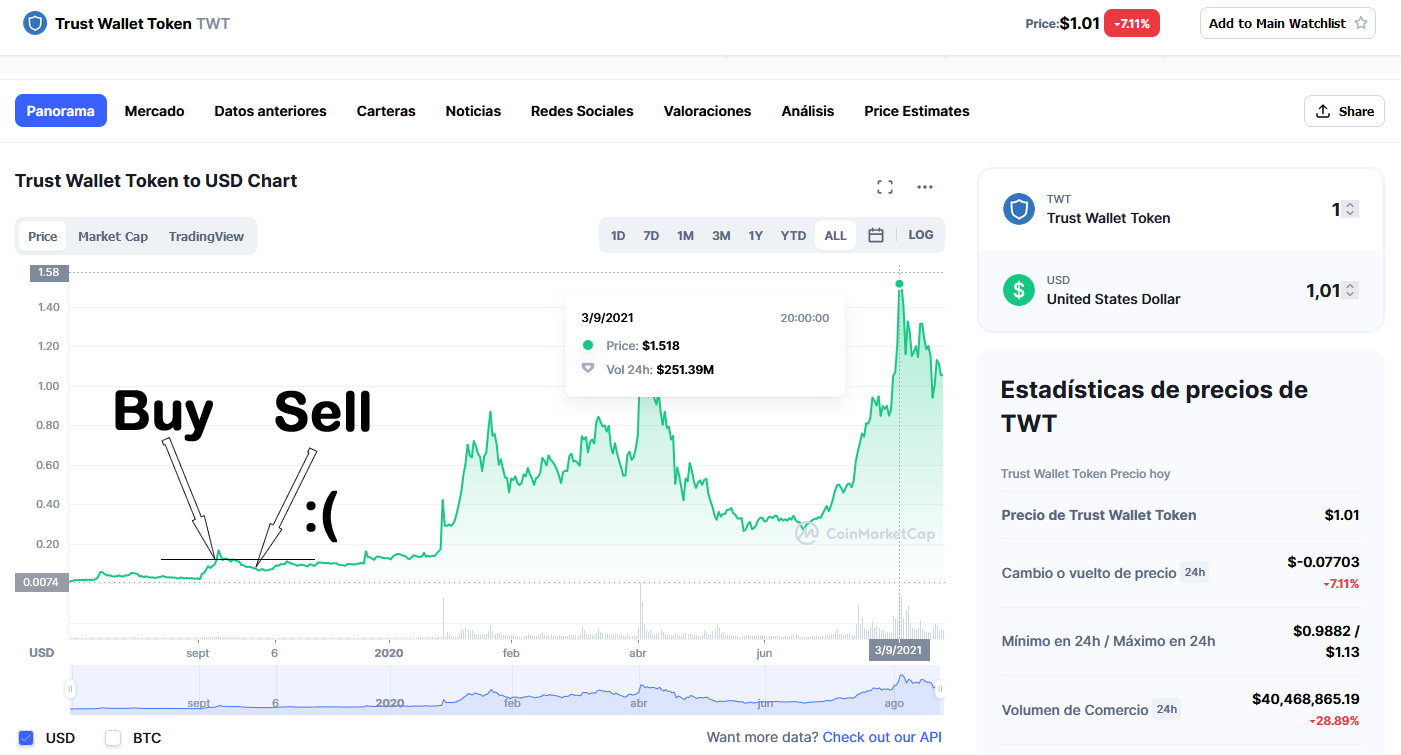Open the chart more options ellipsis

click(x=925, y=187)
